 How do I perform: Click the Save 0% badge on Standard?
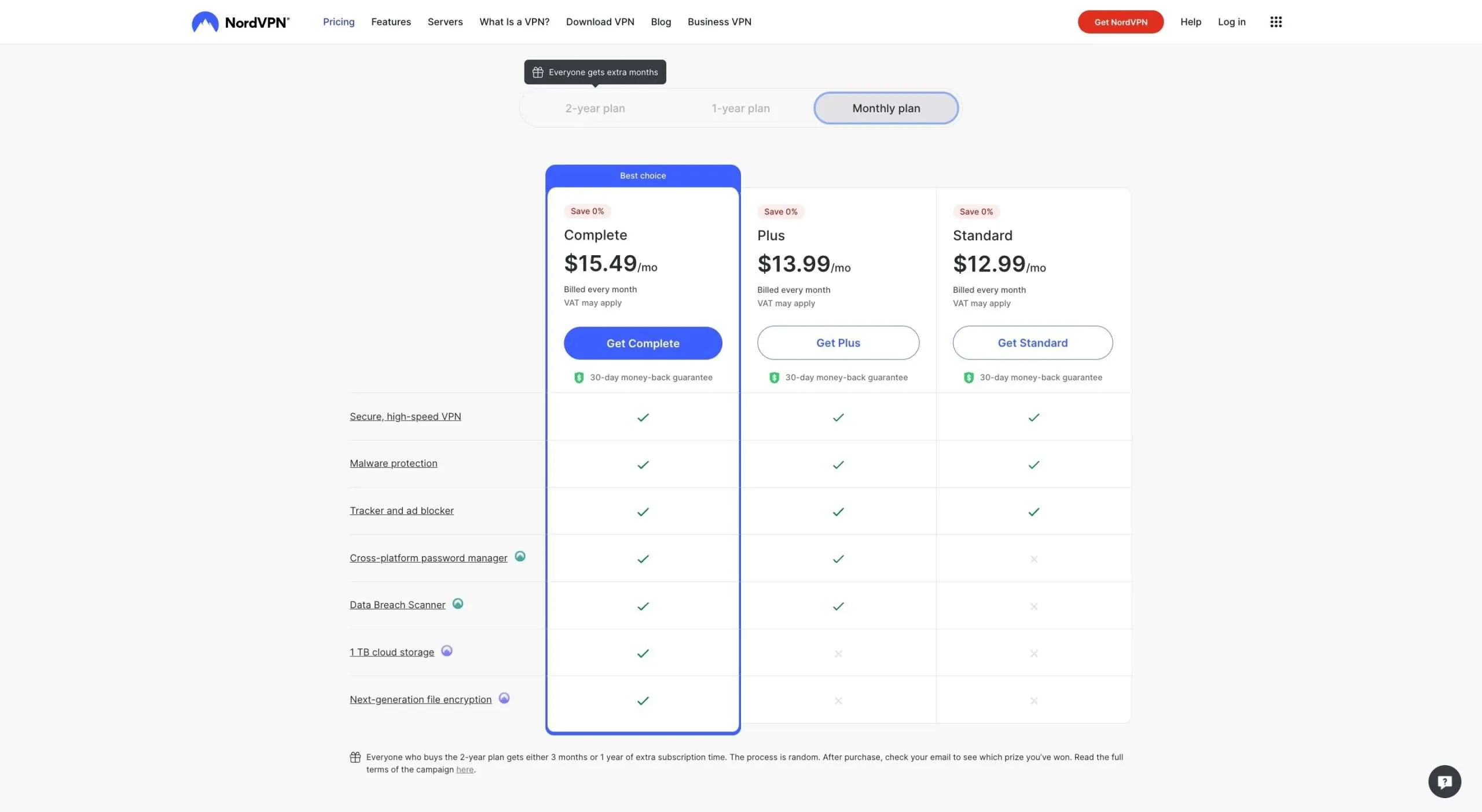[x=976, y=212]
